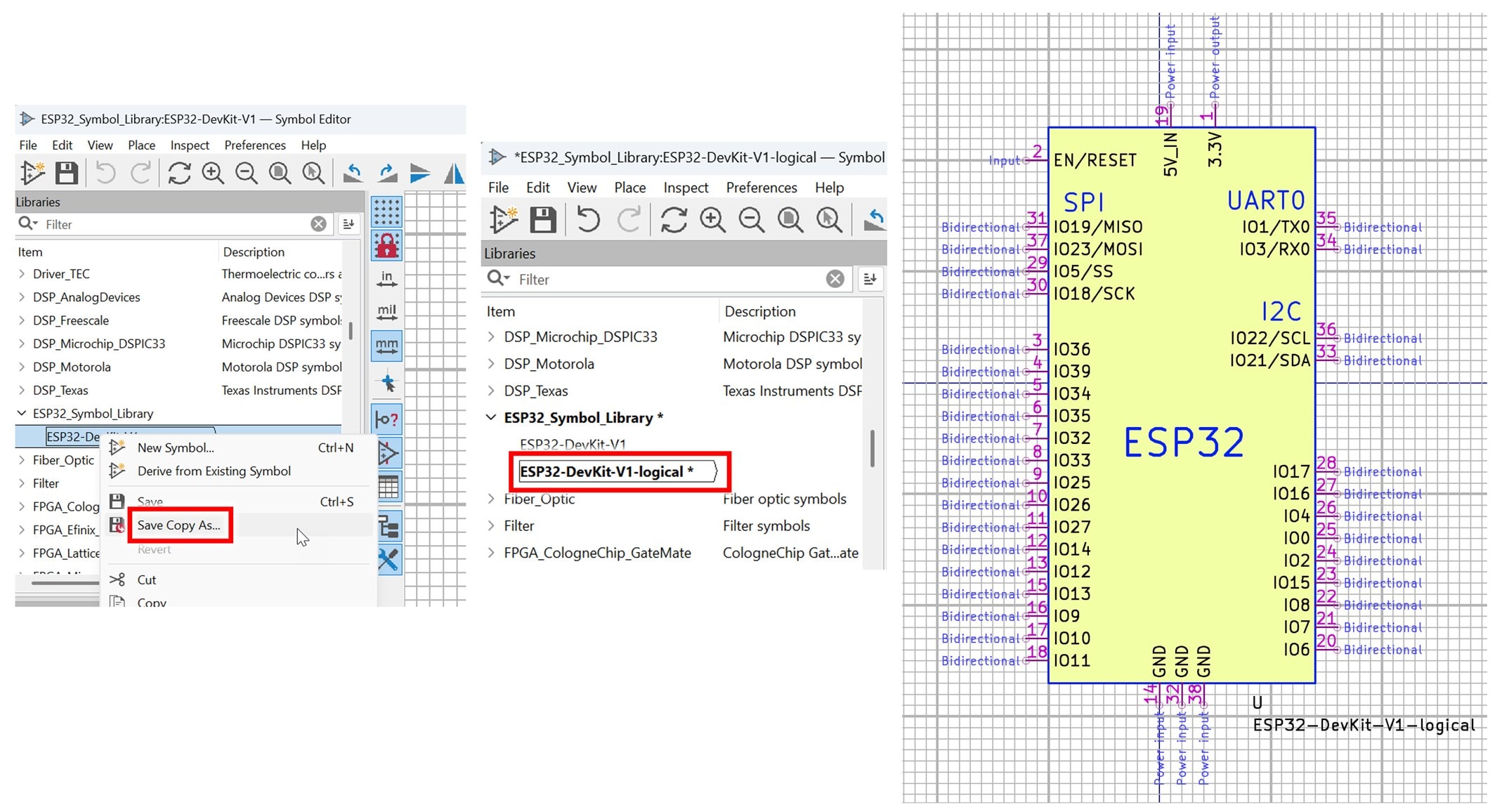Select millimeters 'mm' units toggle
This screenshot has width=1502, height=812.
coord(387,346)
